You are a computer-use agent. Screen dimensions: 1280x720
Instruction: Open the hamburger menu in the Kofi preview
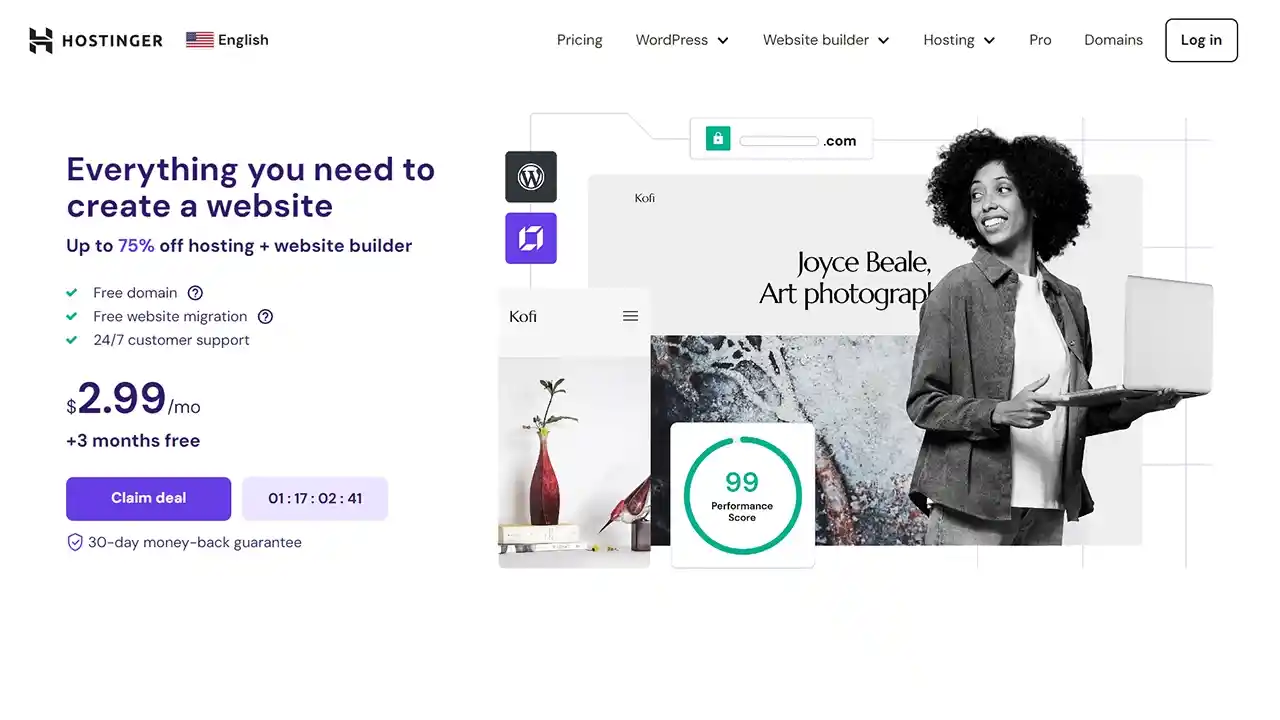(630, 316)
